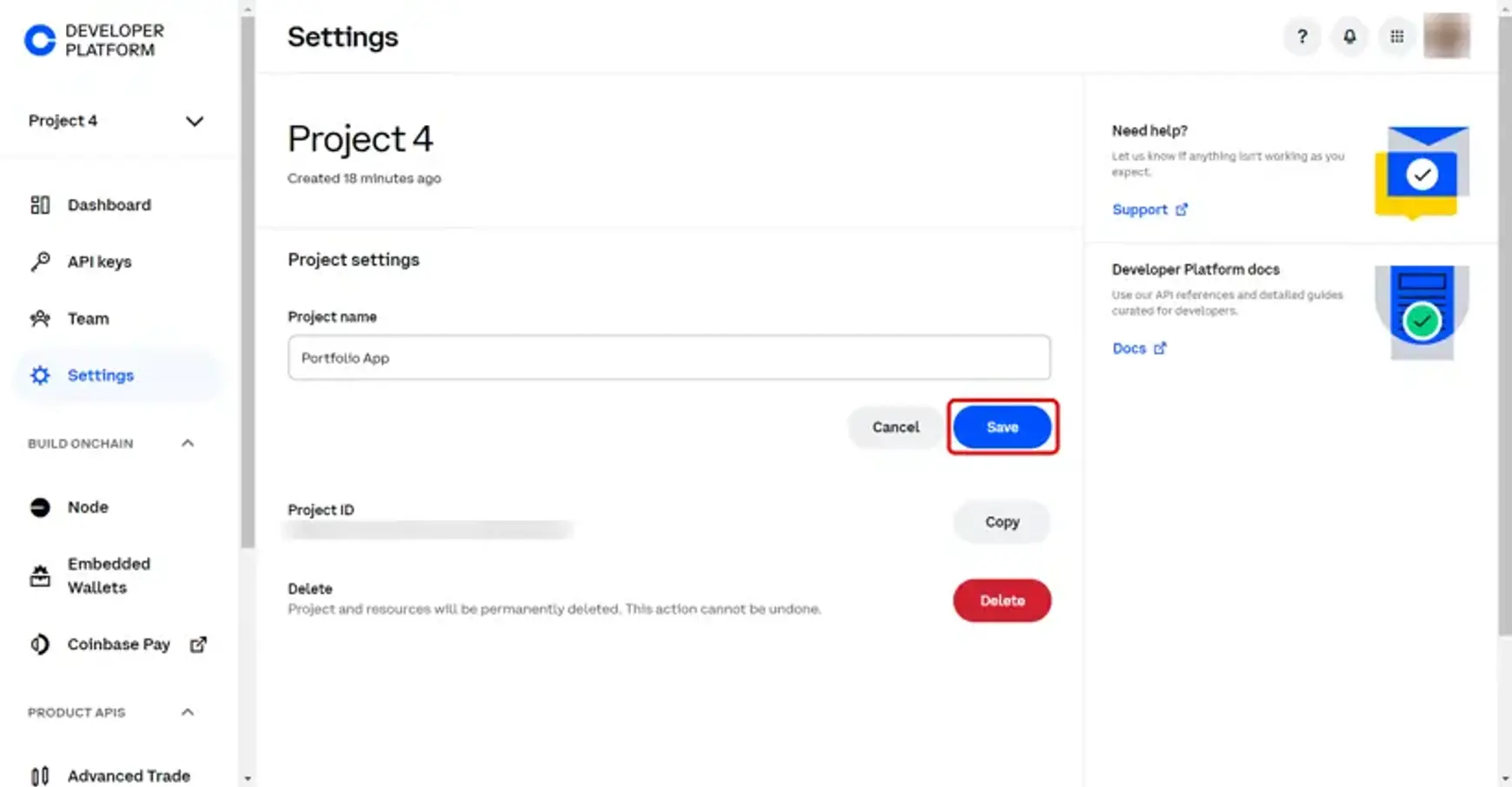Click the notifications bell icon
This screenshot has width=1512, height=787.
[1350, 36]
